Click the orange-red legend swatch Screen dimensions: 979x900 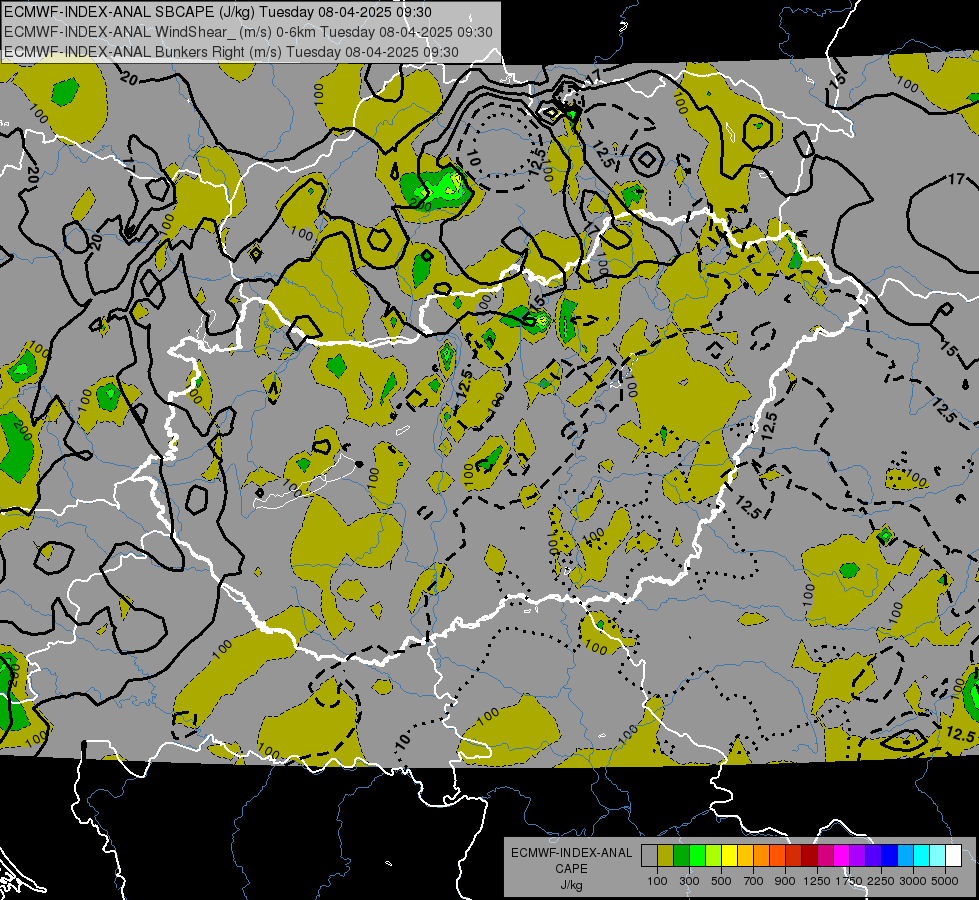(x=777, y=856)
